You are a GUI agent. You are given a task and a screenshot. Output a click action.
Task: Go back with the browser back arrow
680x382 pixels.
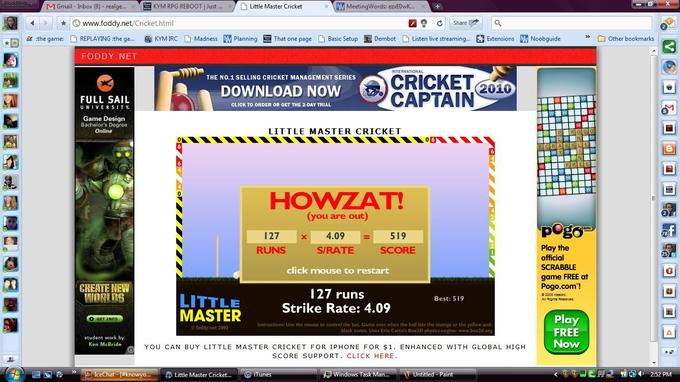[32, 23]
